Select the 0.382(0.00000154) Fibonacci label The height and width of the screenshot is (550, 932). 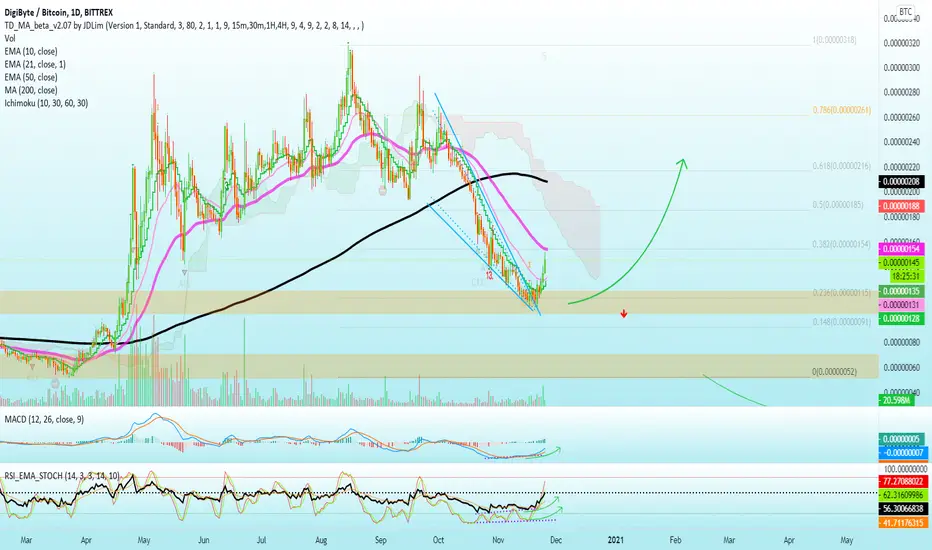pyautogui.click(x=842, y=244)
